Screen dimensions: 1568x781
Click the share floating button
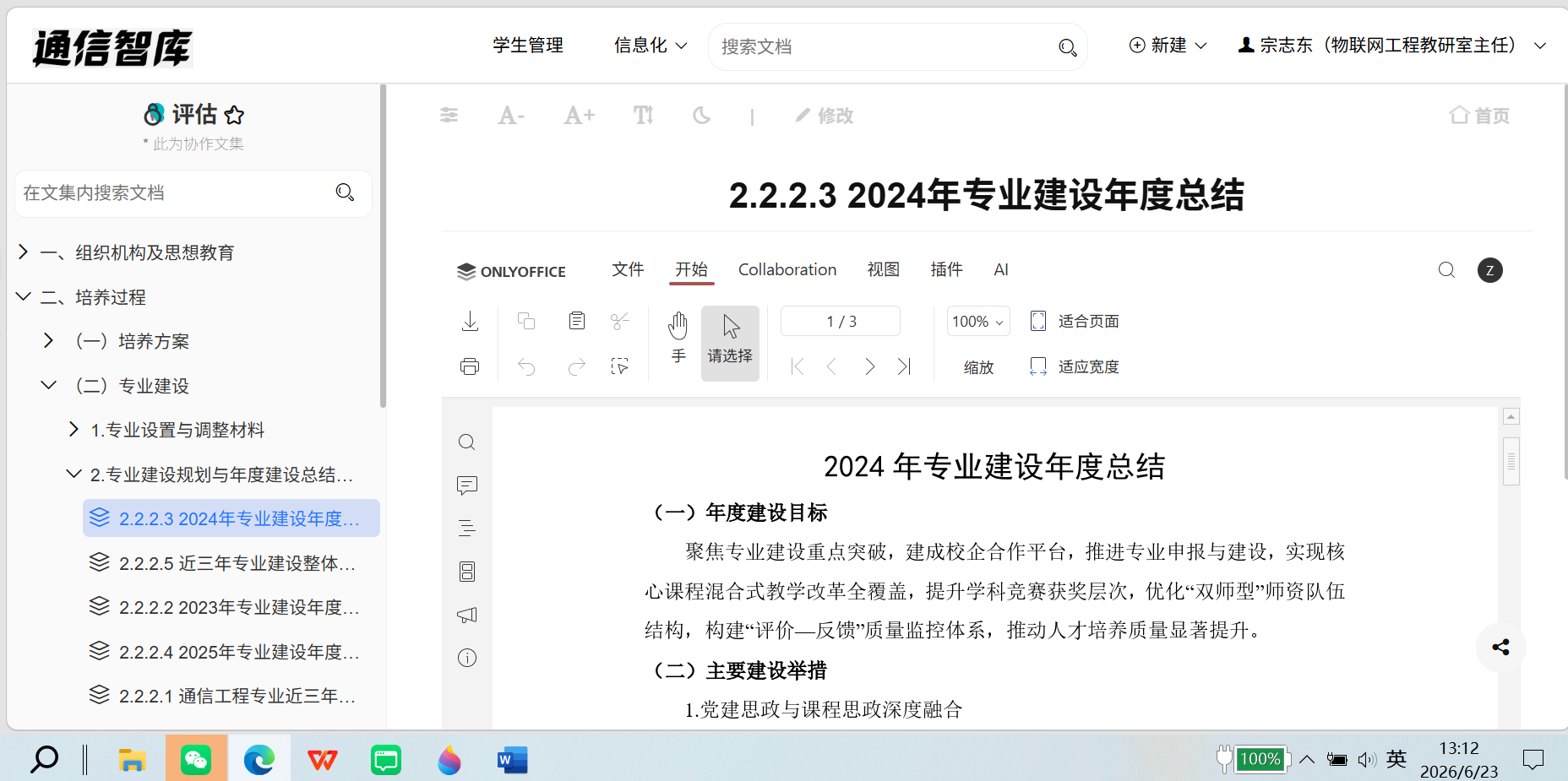coord(1501,648)
